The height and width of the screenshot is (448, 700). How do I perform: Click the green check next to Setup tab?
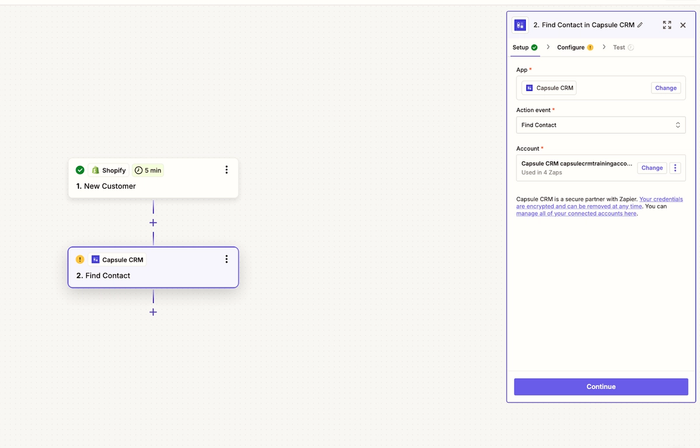pyautogui.click(x=534, y=47)
